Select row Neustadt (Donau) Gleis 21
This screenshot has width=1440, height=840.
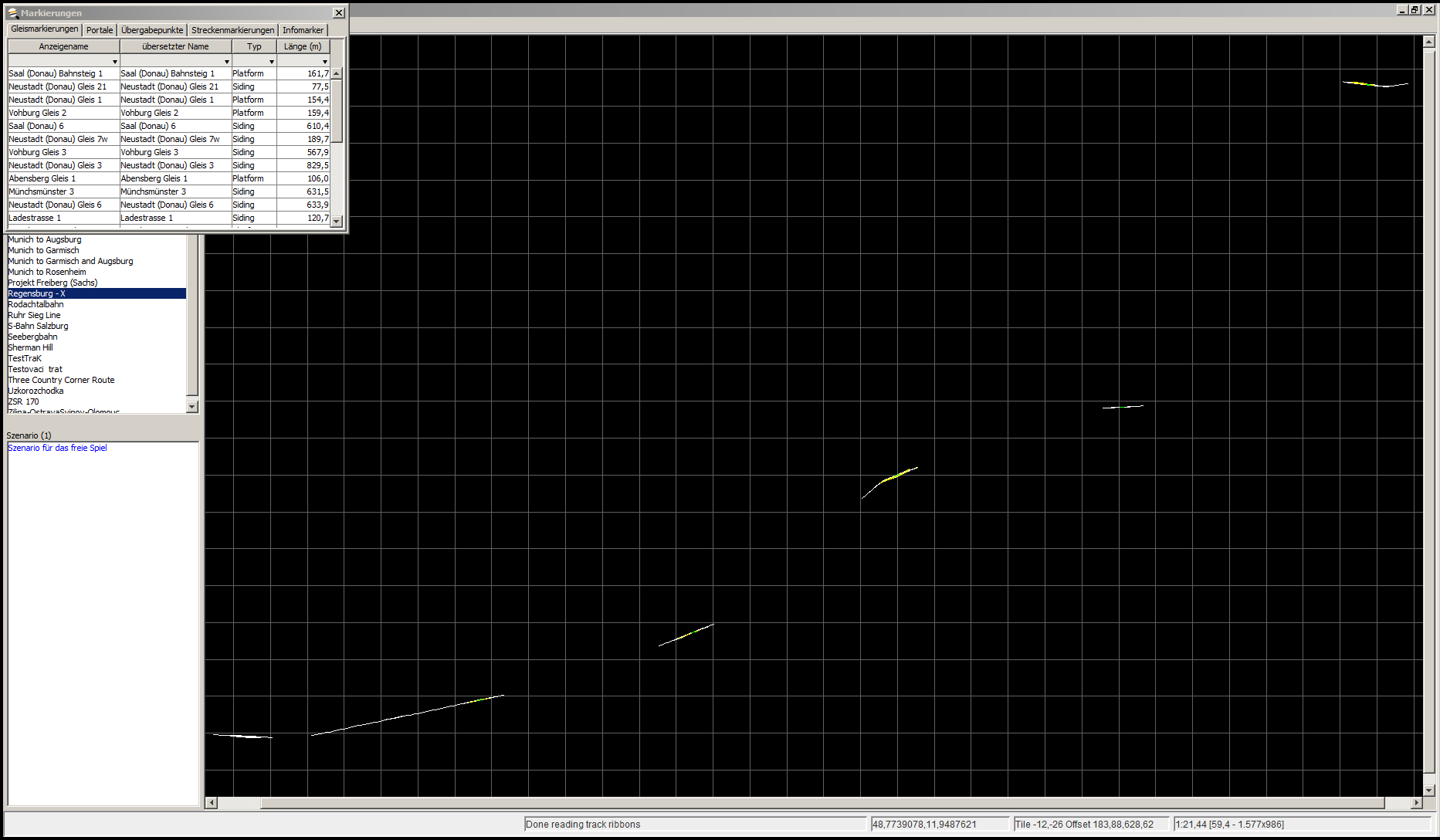[169, 86]
